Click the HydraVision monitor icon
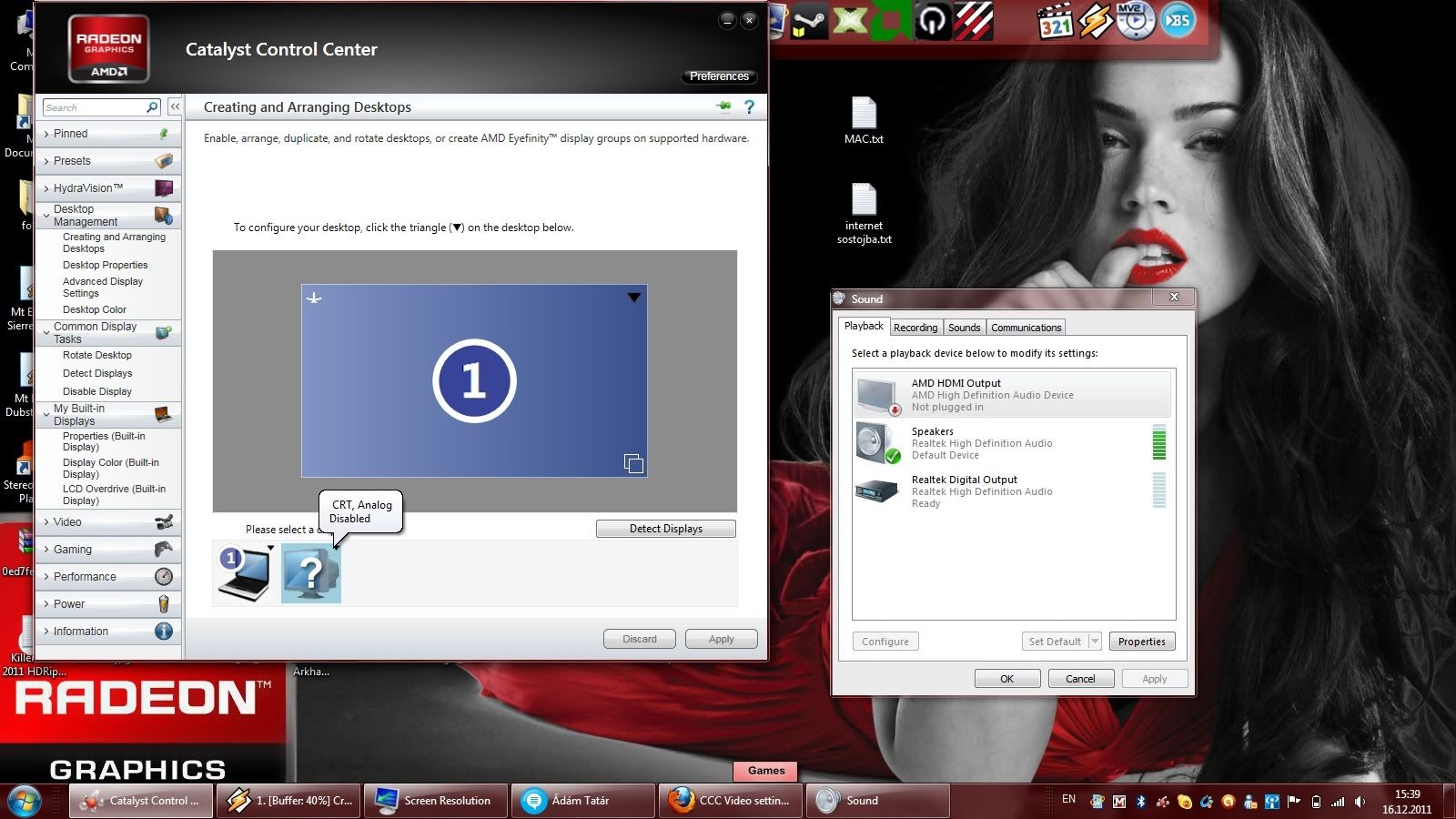This screenshot has width=1456, height=819. coord(164,188)
